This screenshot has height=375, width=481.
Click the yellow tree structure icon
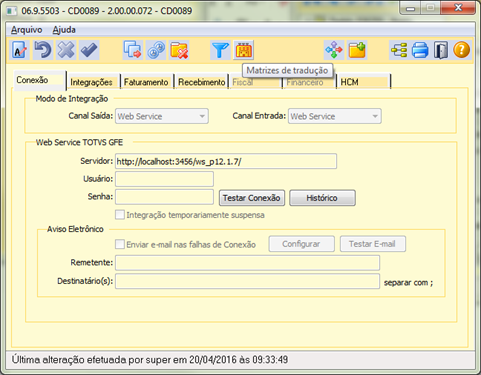coord(399,50)
